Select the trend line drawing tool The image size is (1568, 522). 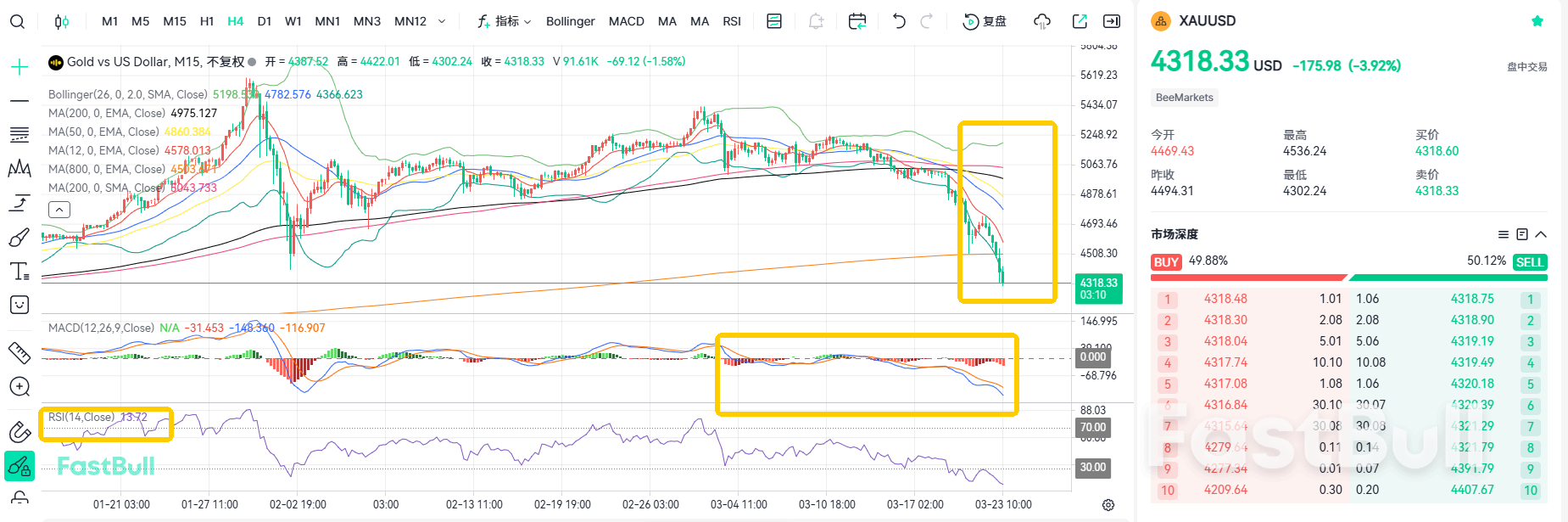tap(20, 101)
